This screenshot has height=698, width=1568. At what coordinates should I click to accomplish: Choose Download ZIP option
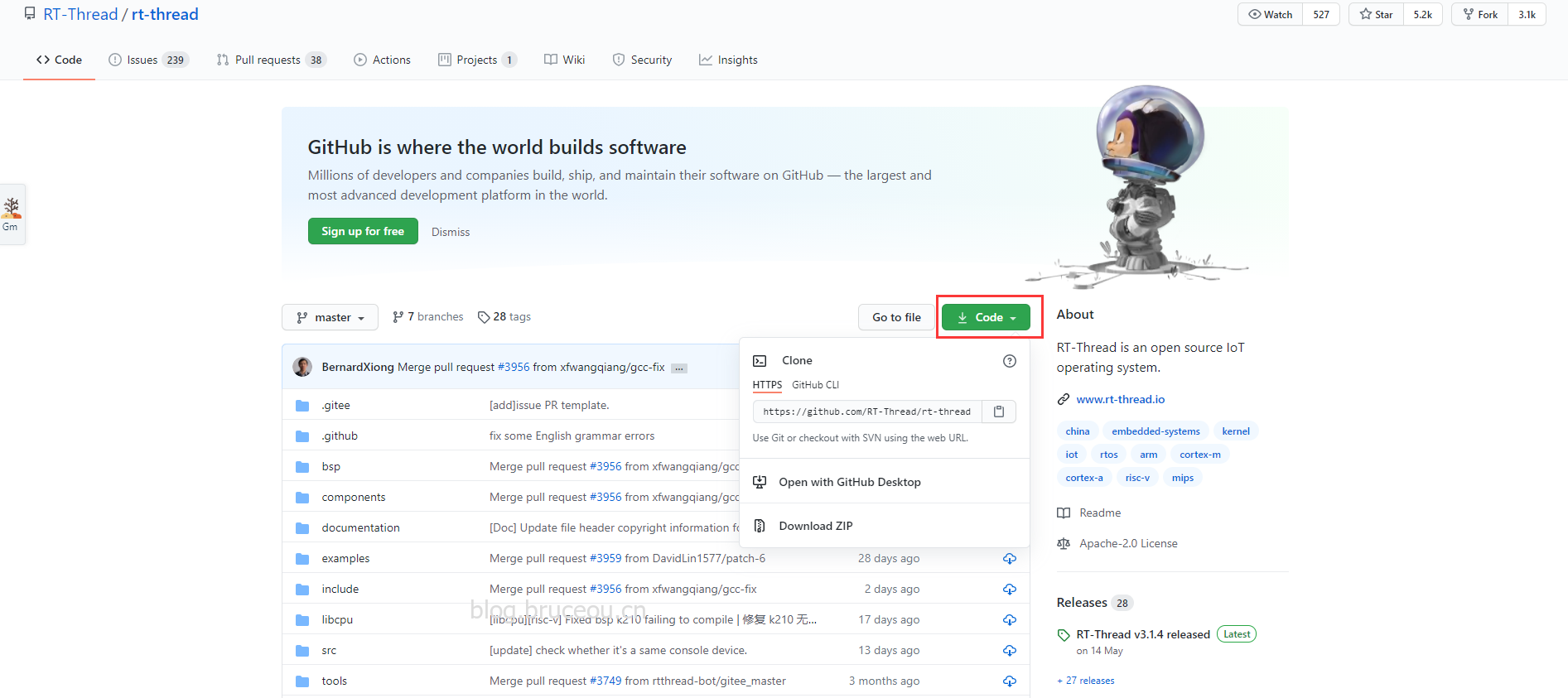(885, 526)
